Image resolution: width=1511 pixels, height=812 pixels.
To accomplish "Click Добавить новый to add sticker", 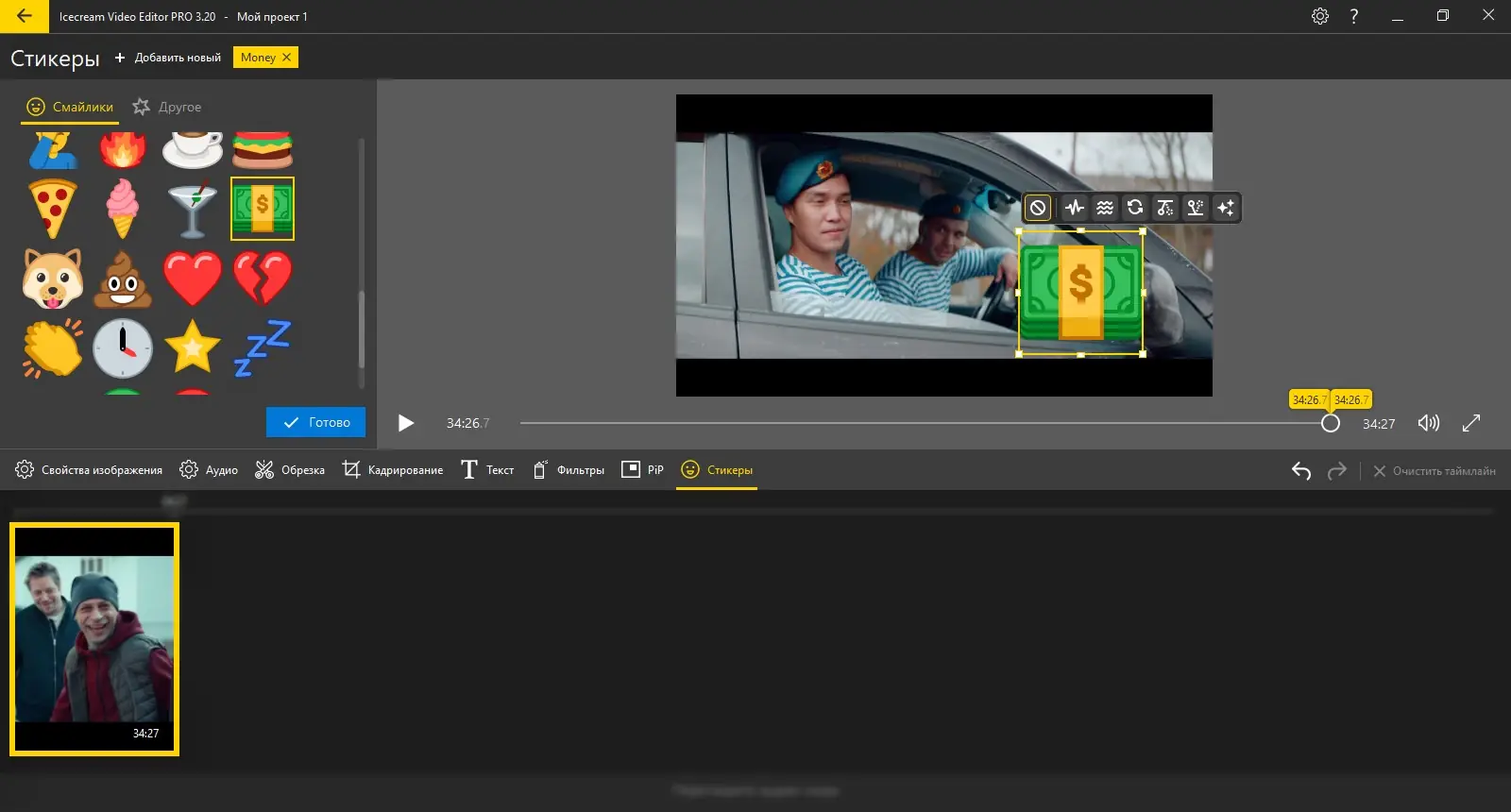I will [168, 58].
